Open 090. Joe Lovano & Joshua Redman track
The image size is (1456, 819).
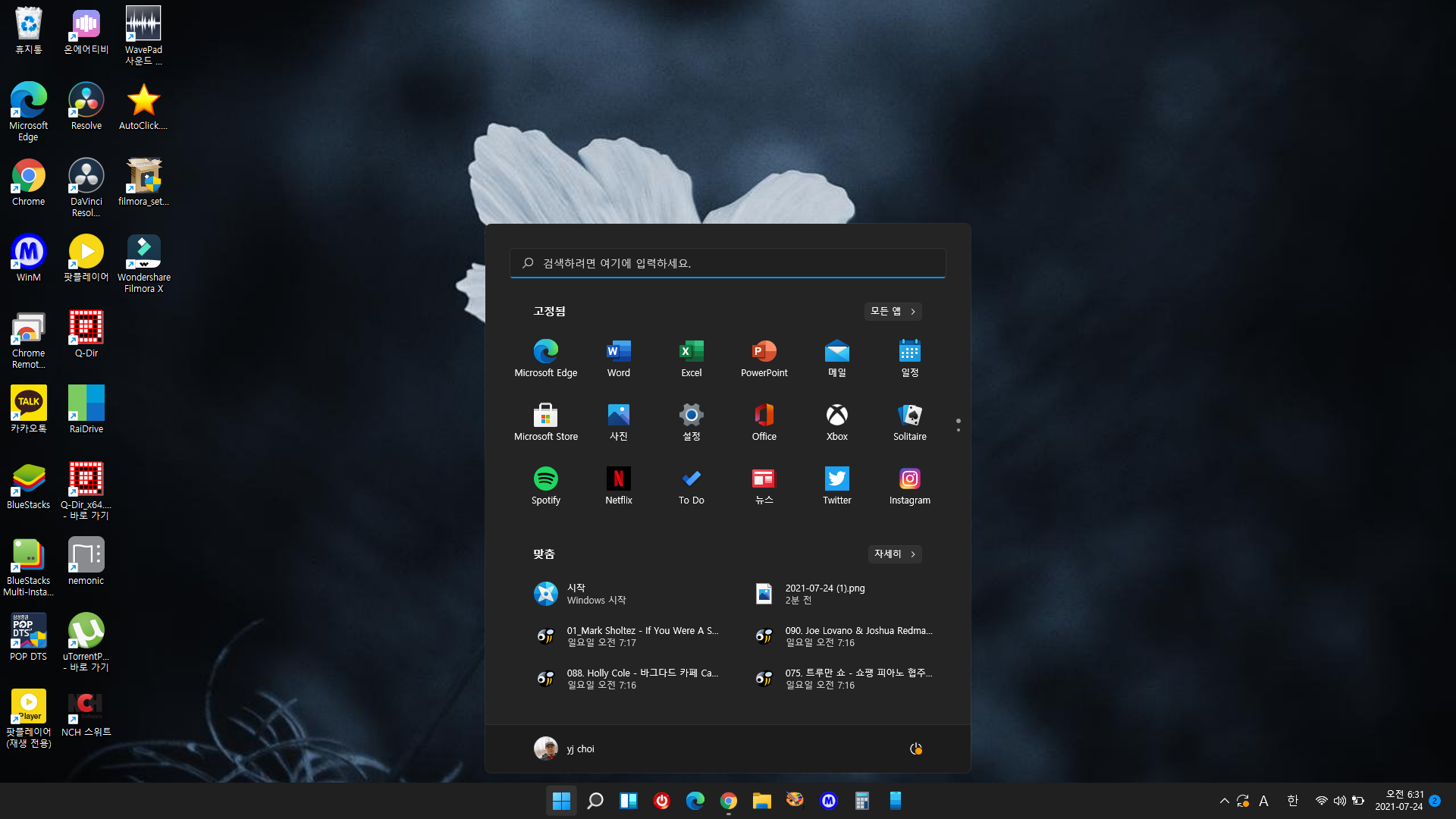(845, 636)
